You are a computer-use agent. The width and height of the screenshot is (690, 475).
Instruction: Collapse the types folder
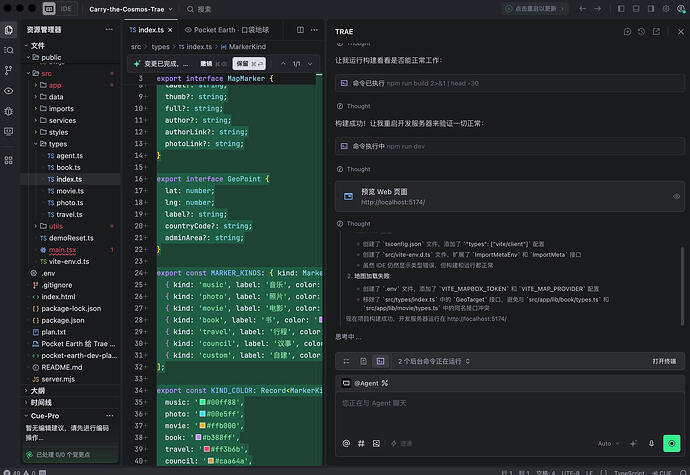[58, 144]
